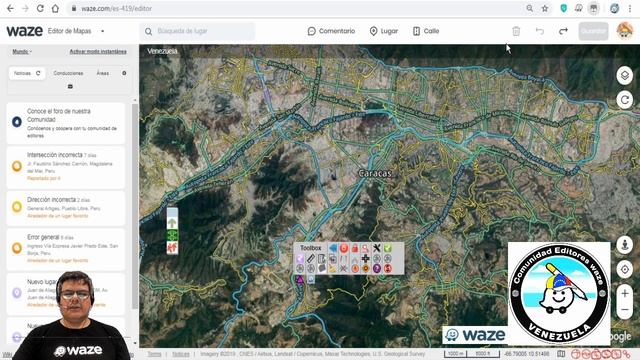The height and width of the screenshot is (360, 640).
Task: Click the Venezuela country label
Action: point(162,51)
